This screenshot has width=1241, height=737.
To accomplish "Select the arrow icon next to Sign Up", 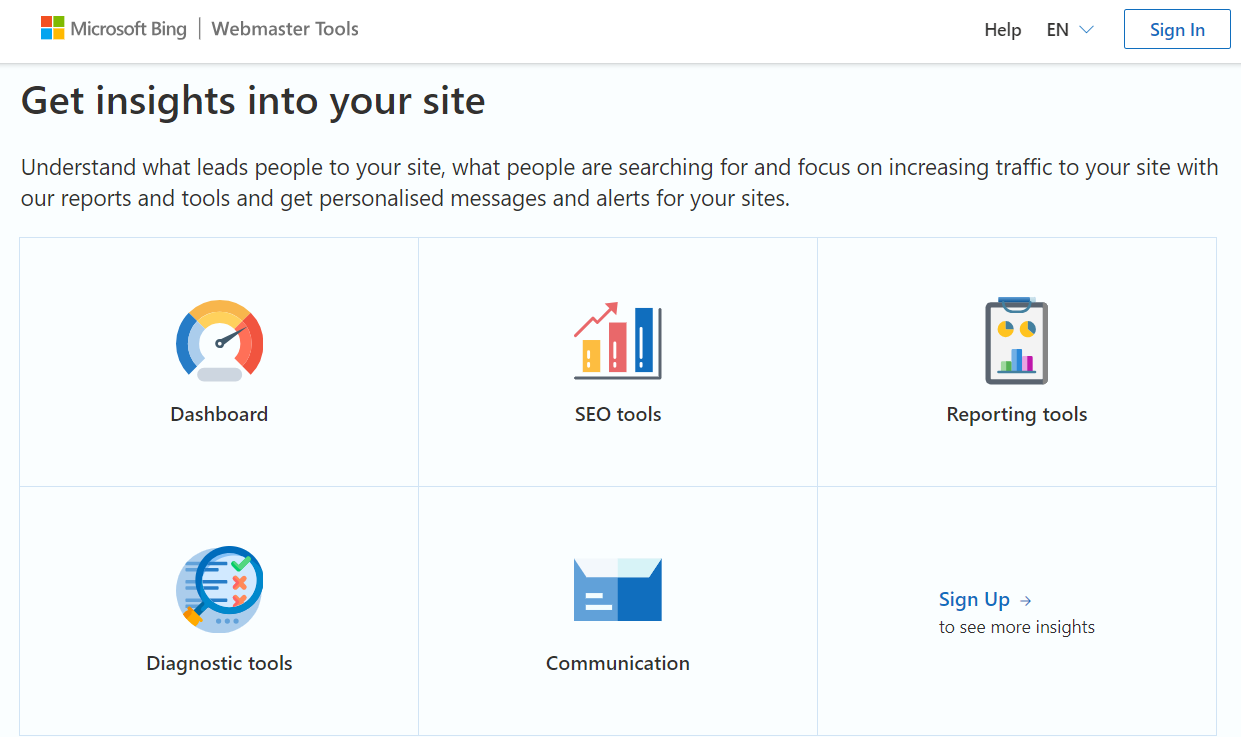I will 1026,599.
